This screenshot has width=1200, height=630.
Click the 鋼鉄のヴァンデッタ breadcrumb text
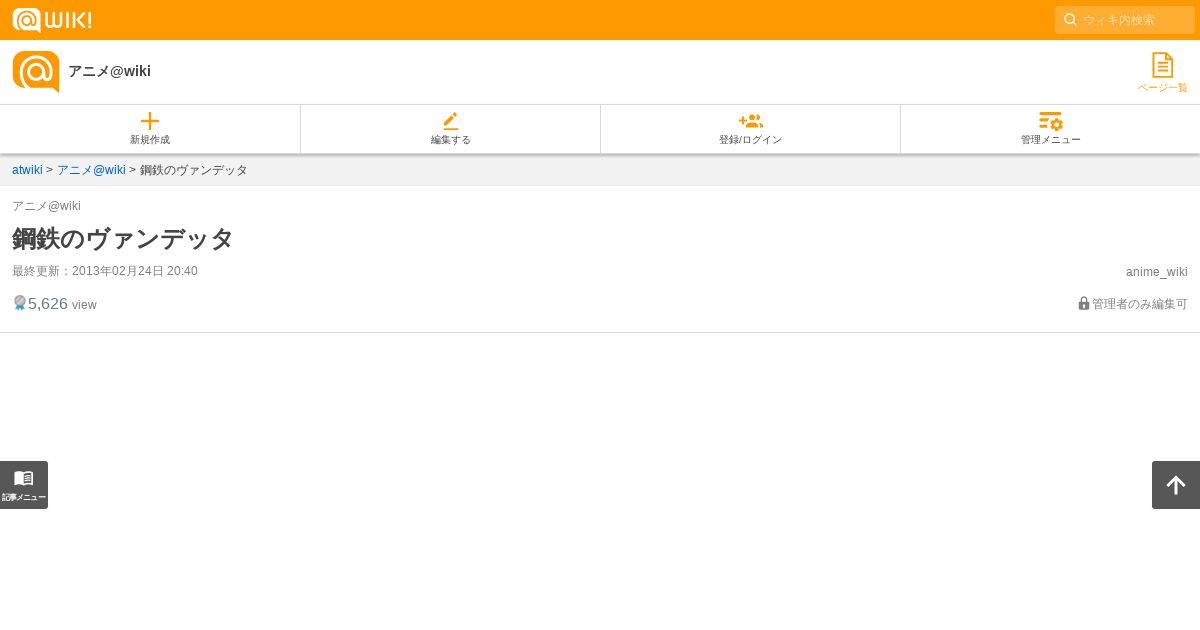coord(194,170)
